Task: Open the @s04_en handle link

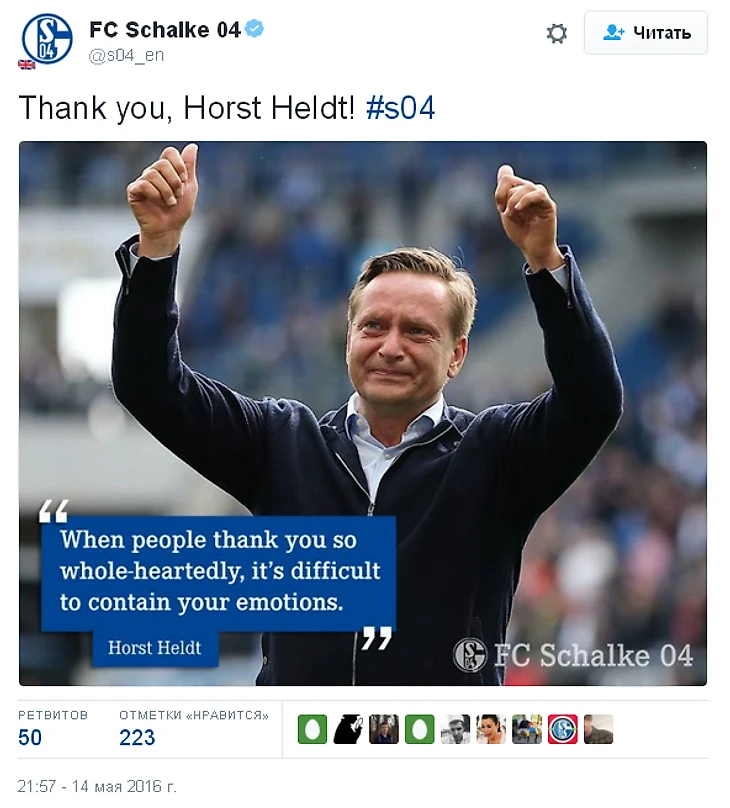Action: click(126, 55)
